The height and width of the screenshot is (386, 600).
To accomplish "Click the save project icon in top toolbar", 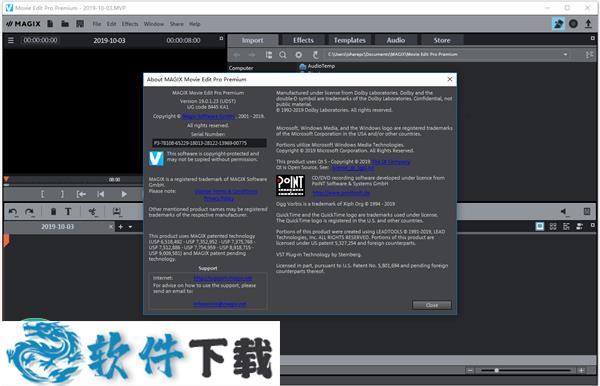I will 80,24.
